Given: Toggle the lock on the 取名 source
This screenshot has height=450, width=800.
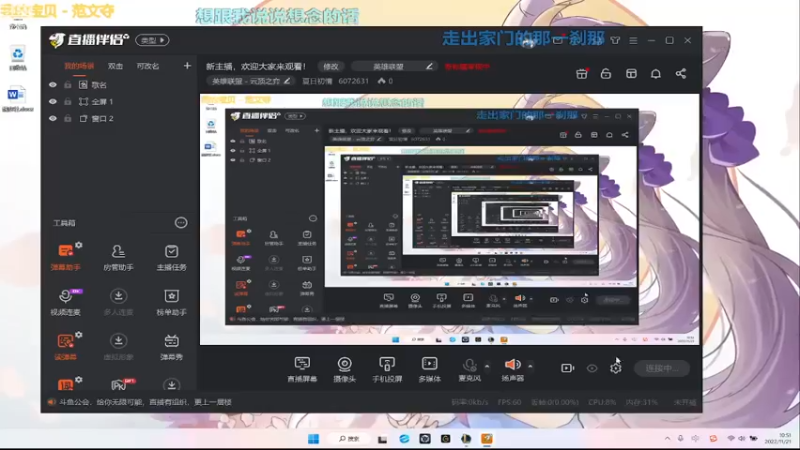Looking at the screenshot, I should coord(68,85).
